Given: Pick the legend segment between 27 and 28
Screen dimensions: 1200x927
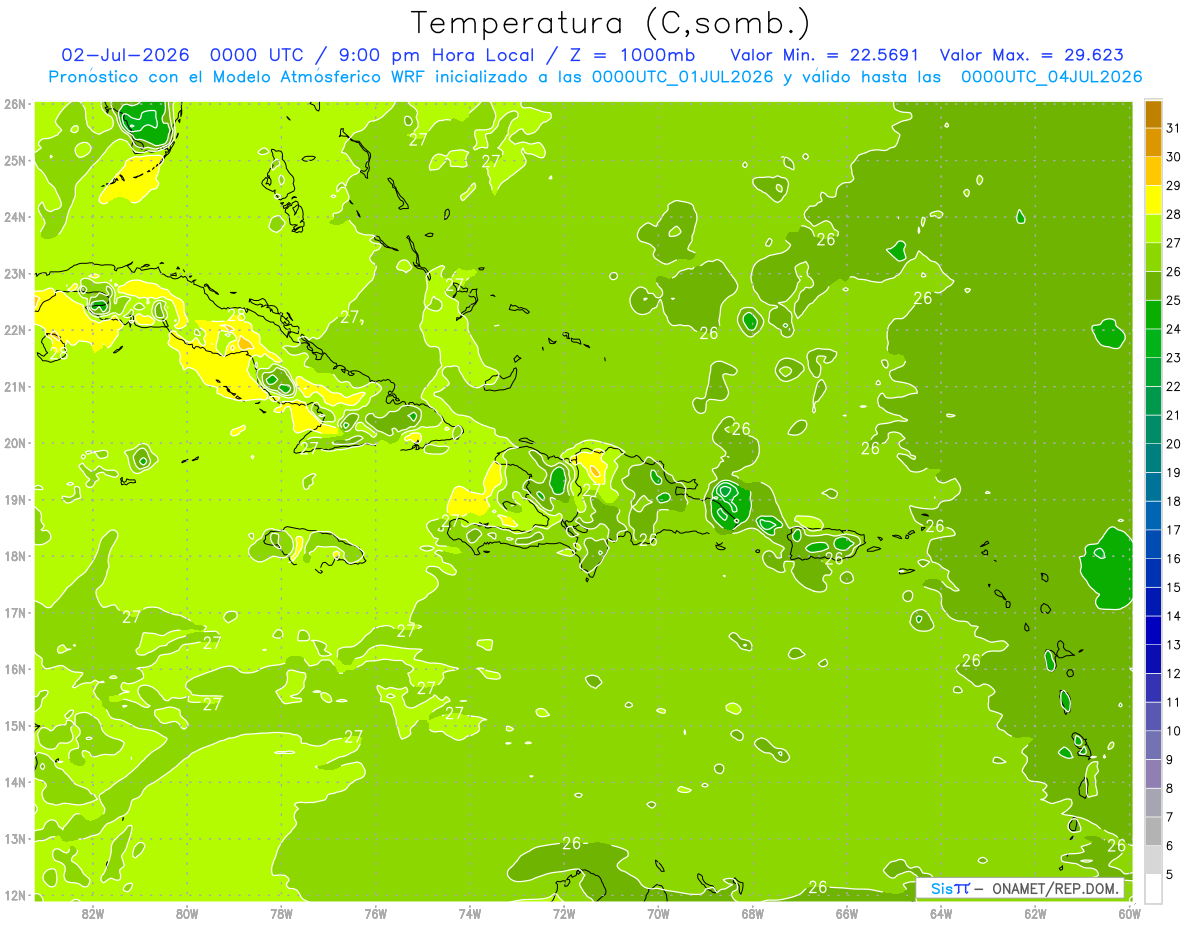Looking at the screenshot, I should click(1153, 228).
